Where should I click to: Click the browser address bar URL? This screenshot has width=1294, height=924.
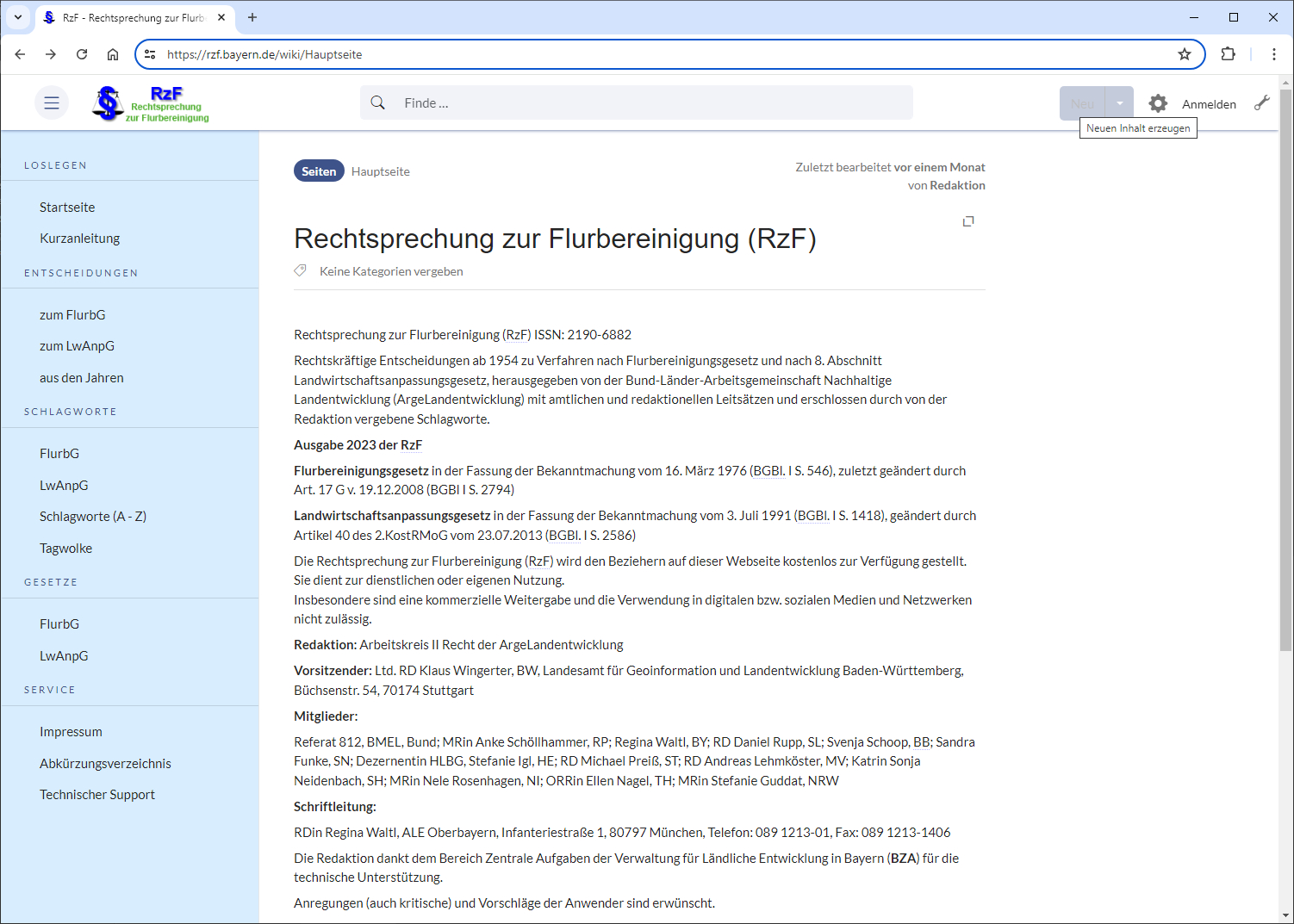264,54
